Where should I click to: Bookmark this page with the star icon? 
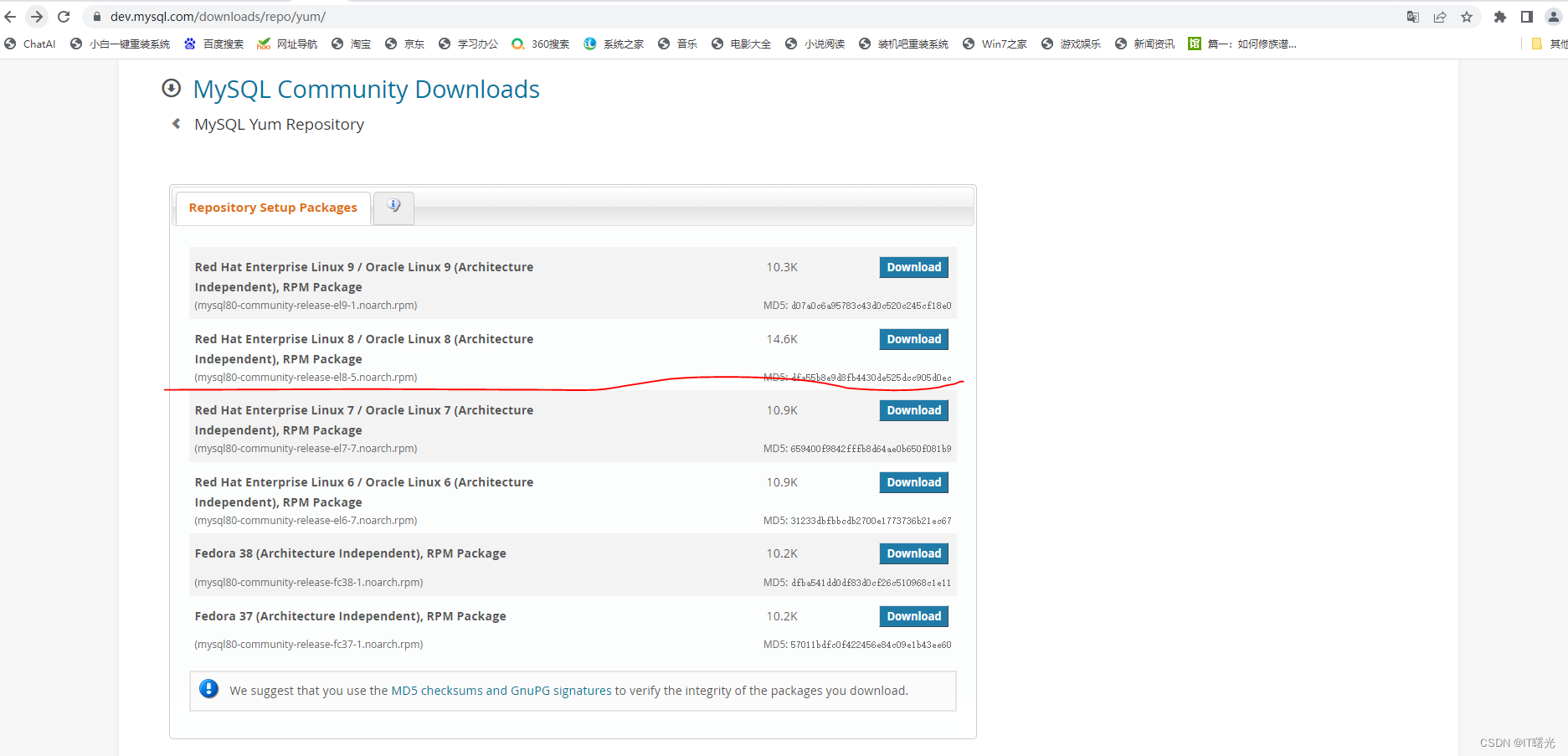[x=1467, y=17]
